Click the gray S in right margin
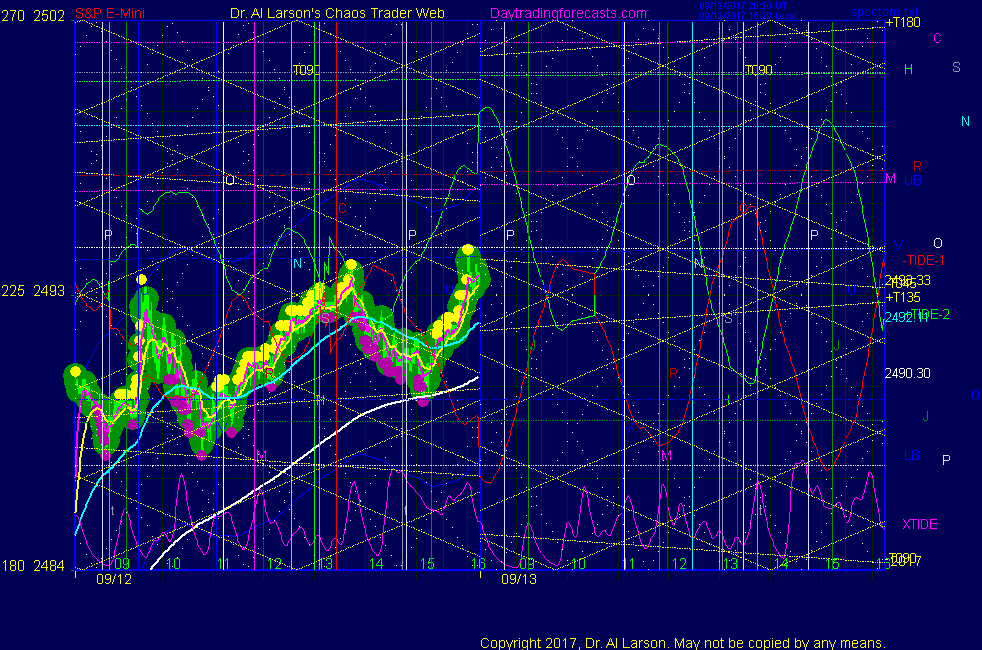 [x=956, y=67]
